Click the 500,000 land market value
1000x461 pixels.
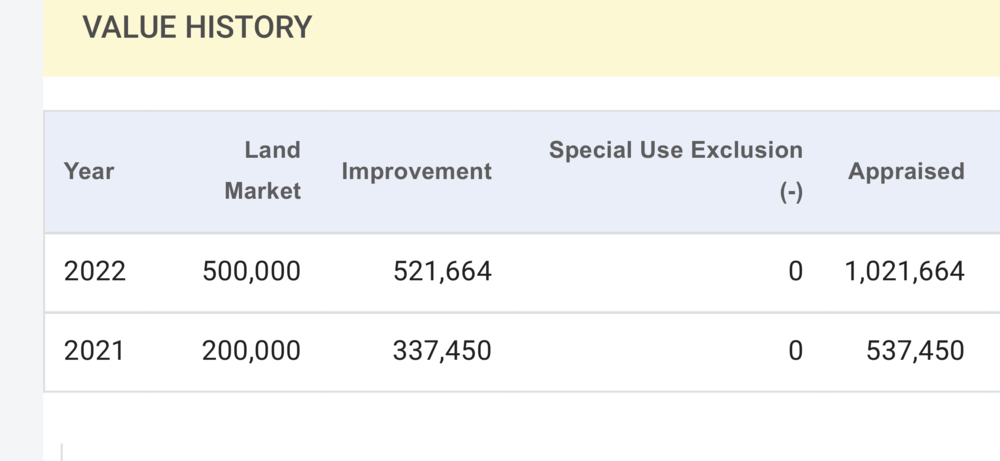click(x=251, y=271)
